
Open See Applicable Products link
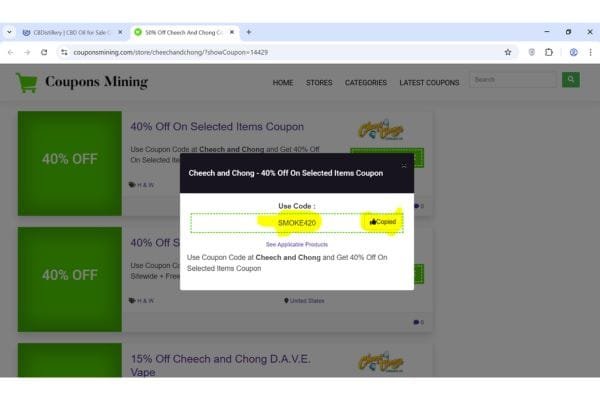click(x=297, y=244)
